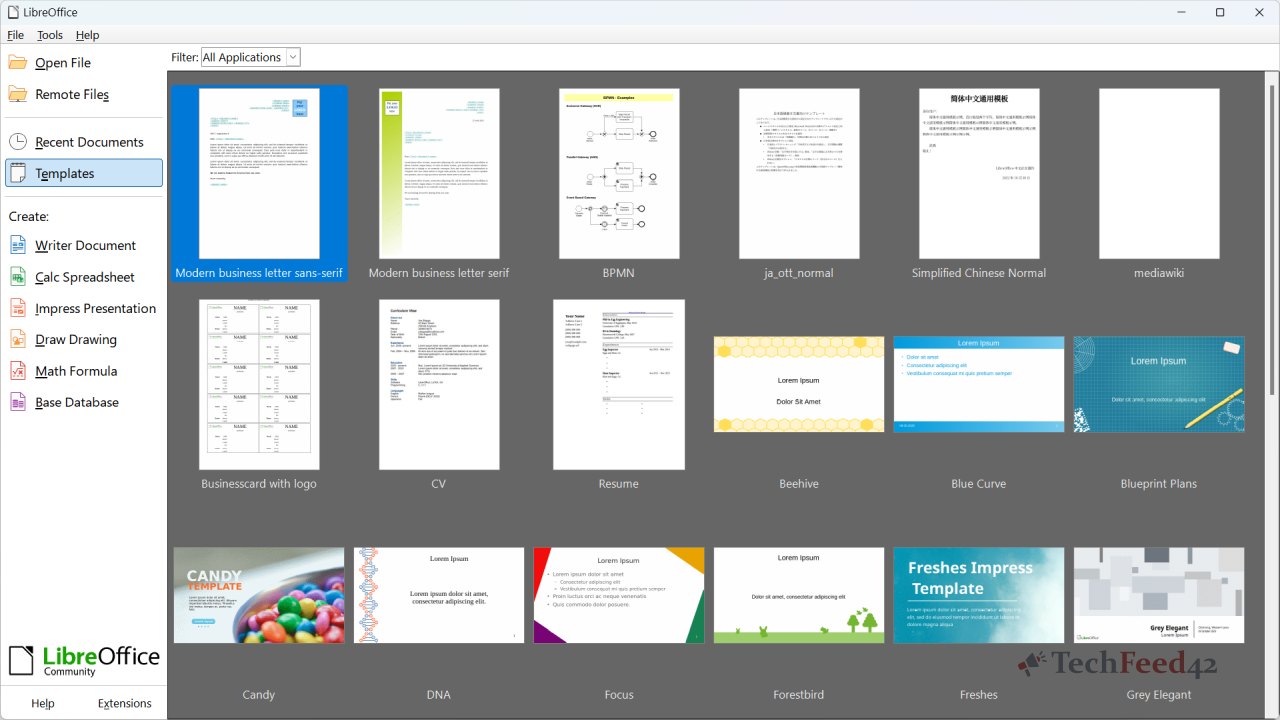The image size is (1280, 720).
Task: Click the Open File button label
Action: point(63,62)
